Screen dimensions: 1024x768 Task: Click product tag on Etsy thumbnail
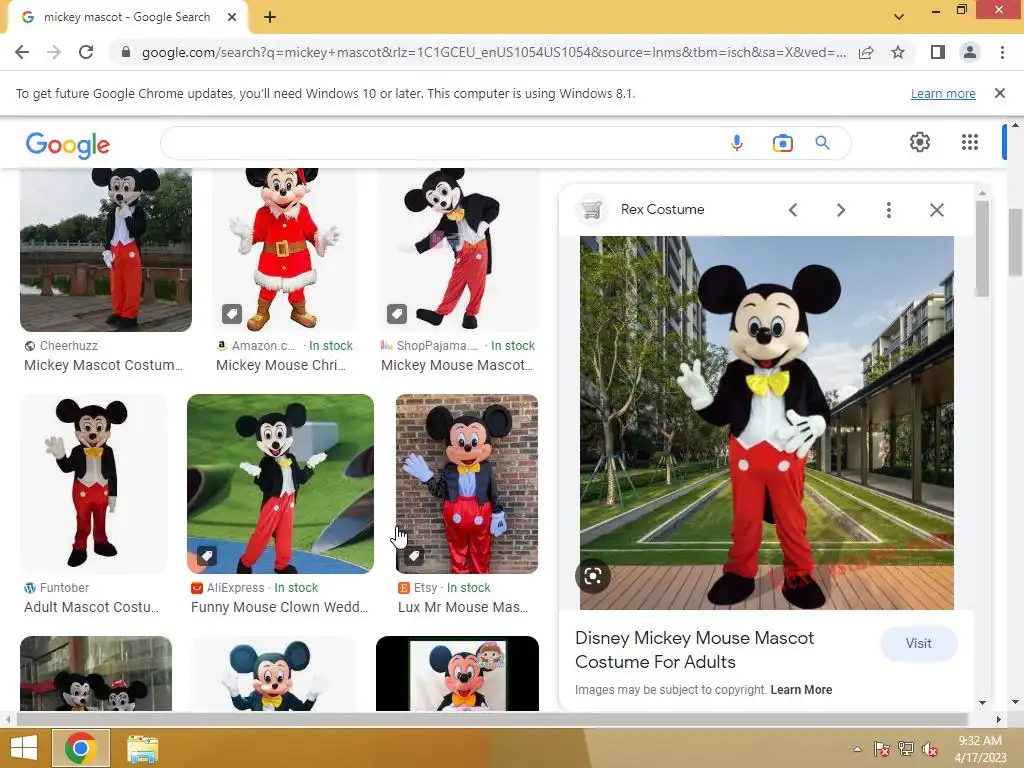point(413,556)
